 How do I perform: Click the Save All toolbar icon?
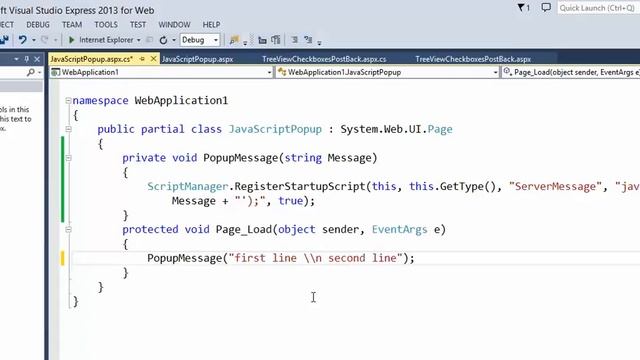(x=4, y=40)
